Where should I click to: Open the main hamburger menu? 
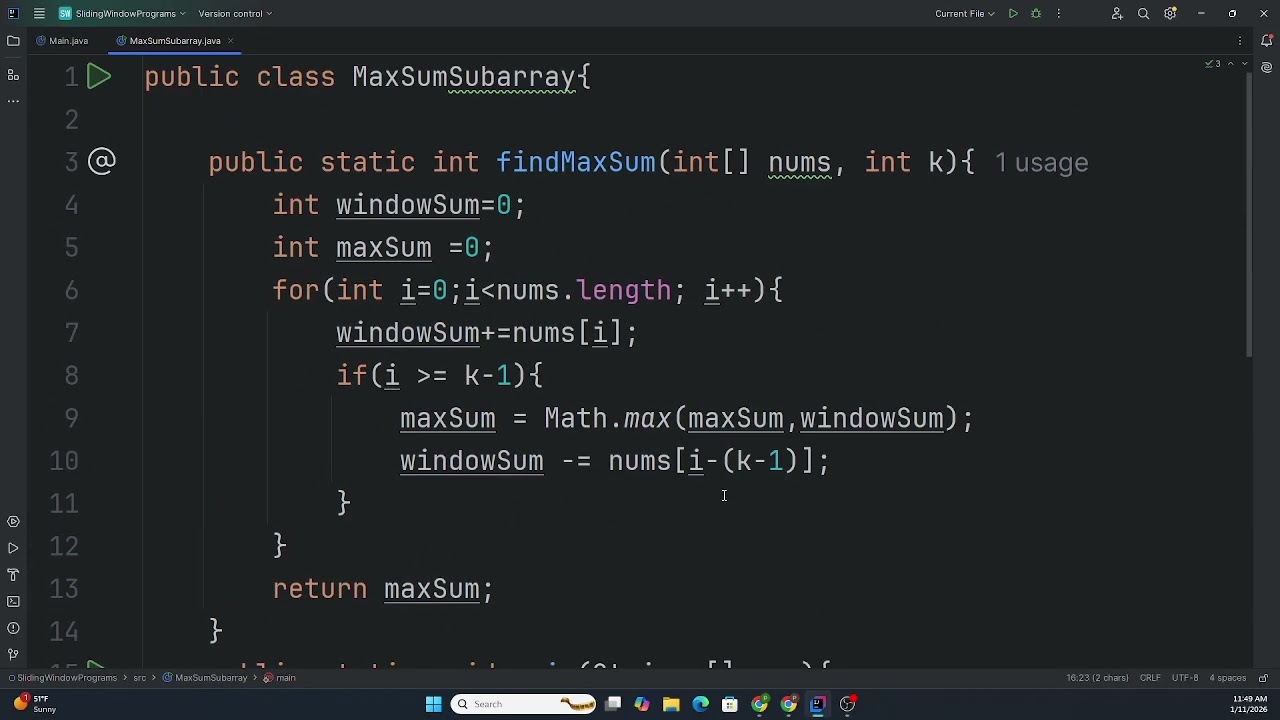pos(39,14)
